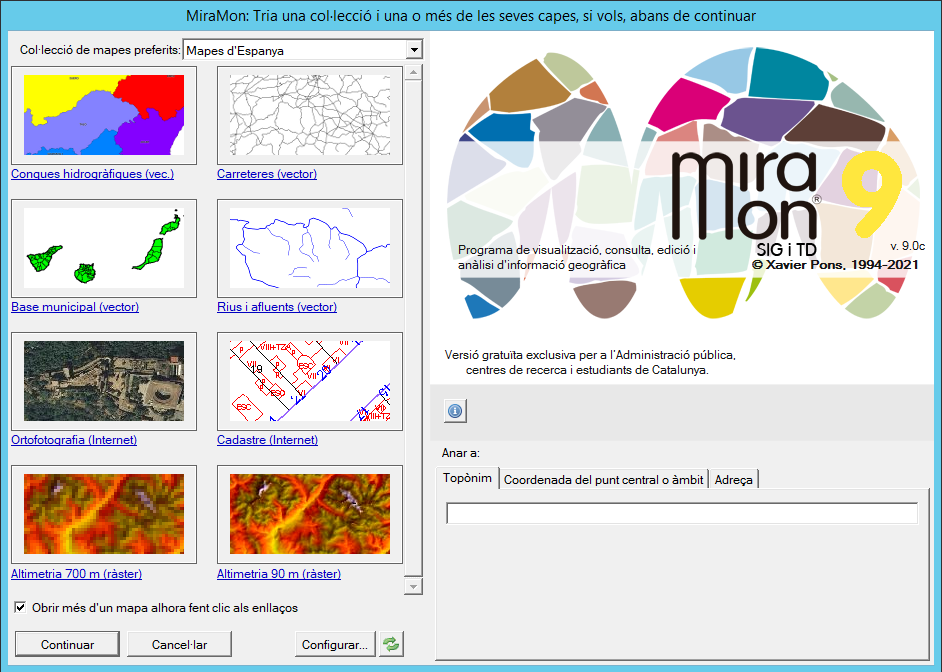Switch to the Topònim tab
Viewport: 942px width, 672px height.
[x=467, y=478]
